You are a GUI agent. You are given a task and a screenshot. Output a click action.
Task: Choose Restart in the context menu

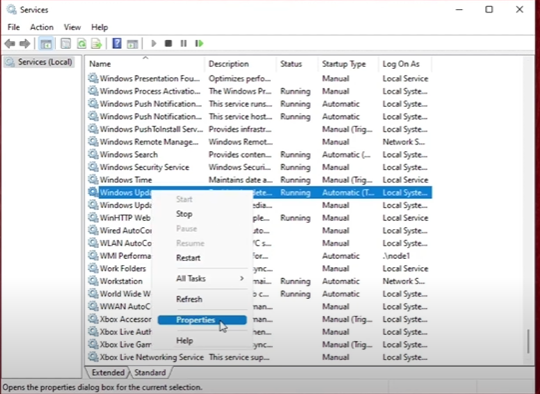(202, 258)
